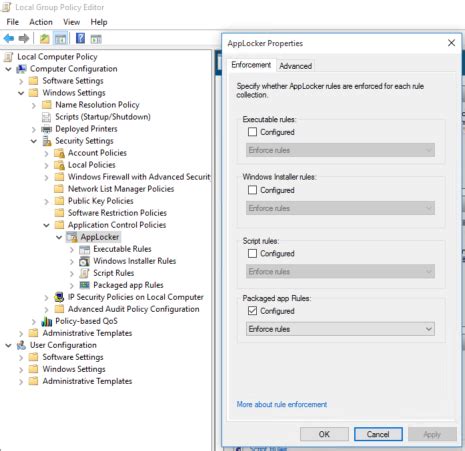Click the Show/Hide Action Pane icon
Screen dimensions: 465x451
click(x=96, y=39)
